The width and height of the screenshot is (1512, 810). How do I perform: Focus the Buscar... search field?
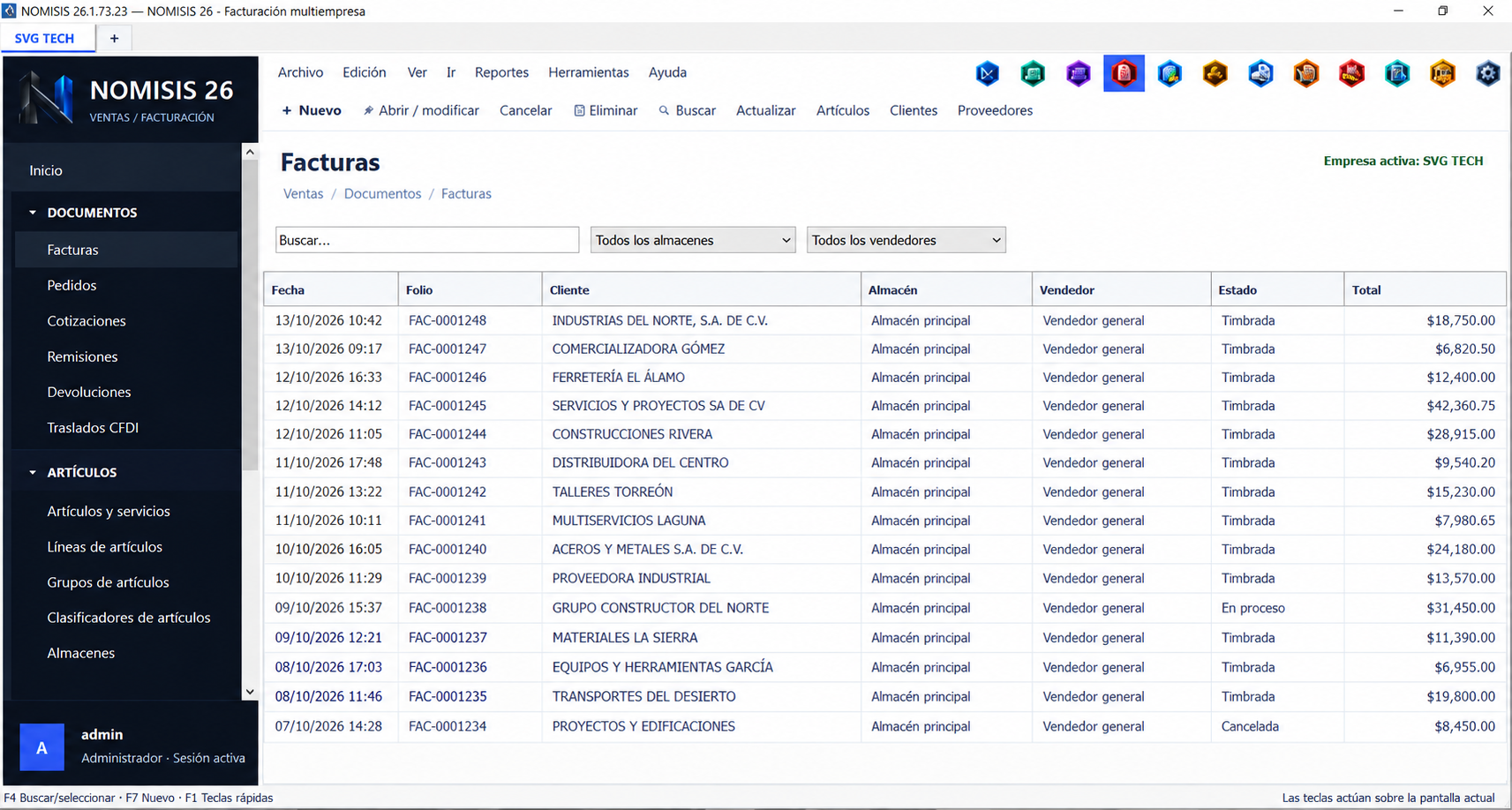[427, 240]
